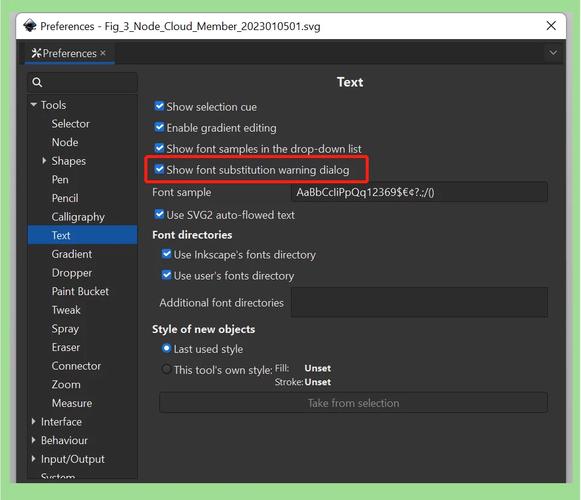Click the search magnifier icon

pos(37,82)
